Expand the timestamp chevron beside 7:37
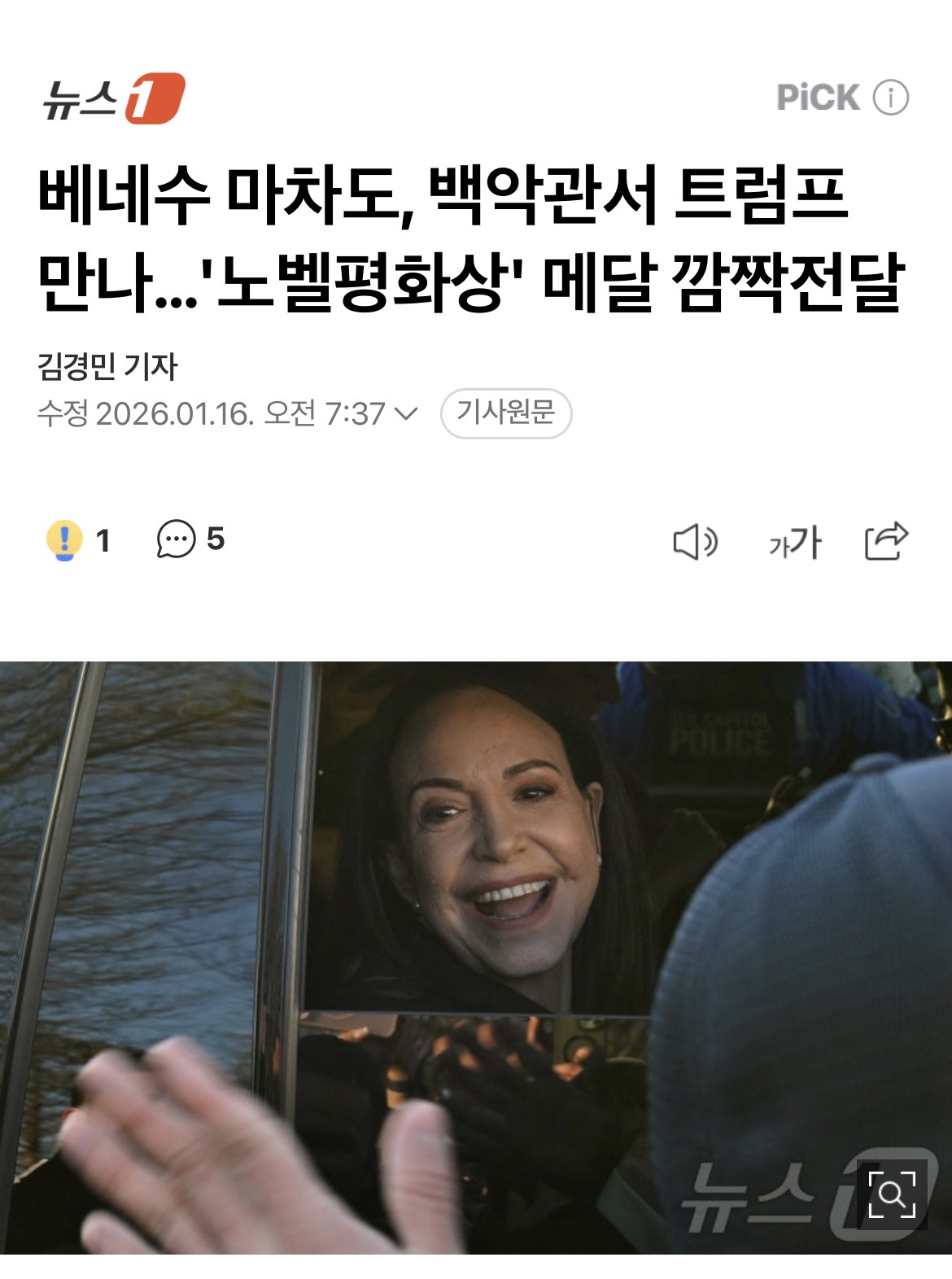The image size is (952, 1279). pos(405,414)
